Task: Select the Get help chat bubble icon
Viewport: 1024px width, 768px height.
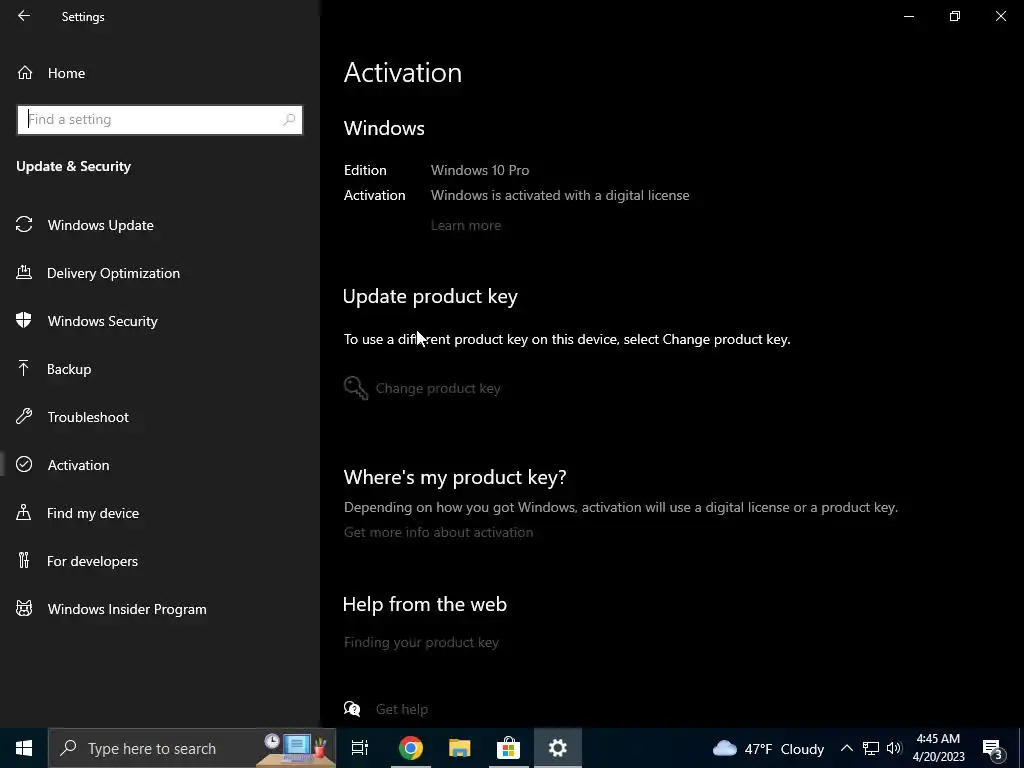Action: pyautogui.click(x=352, y=709)
